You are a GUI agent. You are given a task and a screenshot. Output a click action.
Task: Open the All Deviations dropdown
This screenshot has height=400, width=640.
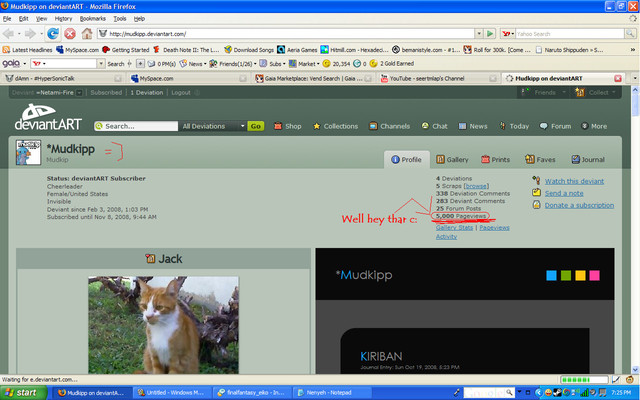(x=213, y=126)
